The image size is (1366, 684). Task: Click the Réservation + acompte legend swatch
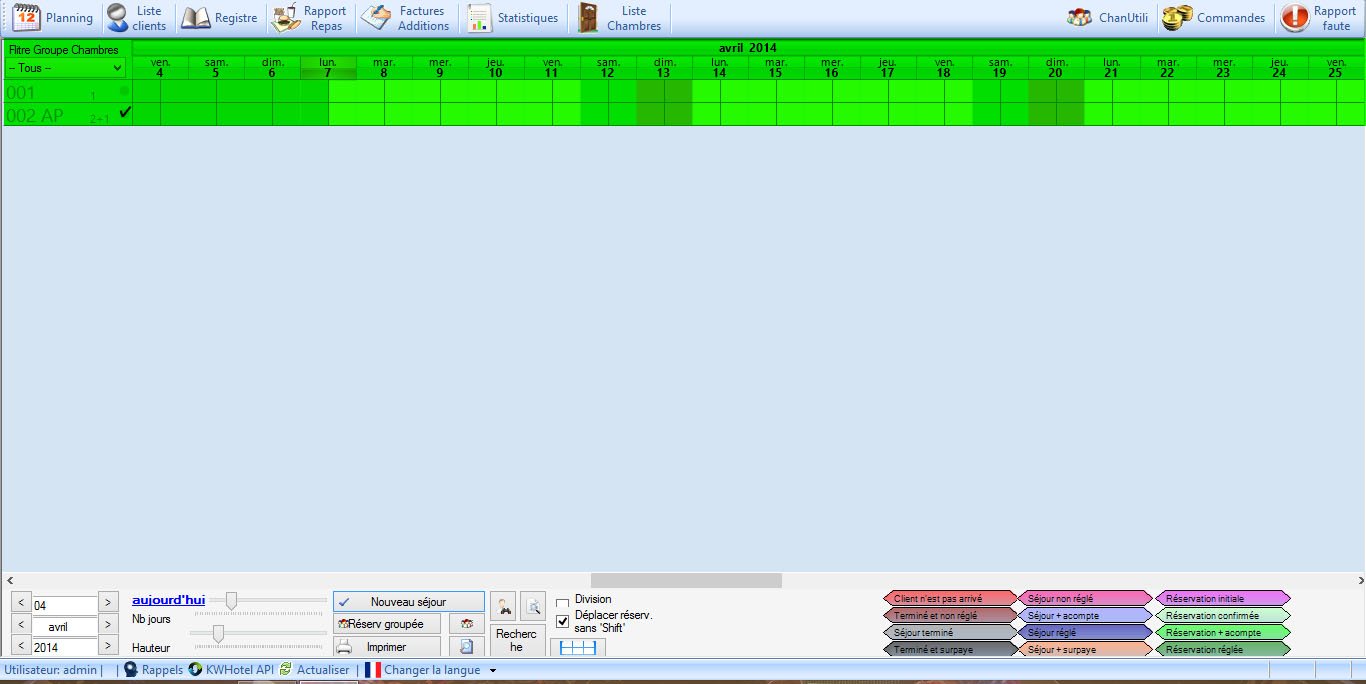coord(1222,633)
